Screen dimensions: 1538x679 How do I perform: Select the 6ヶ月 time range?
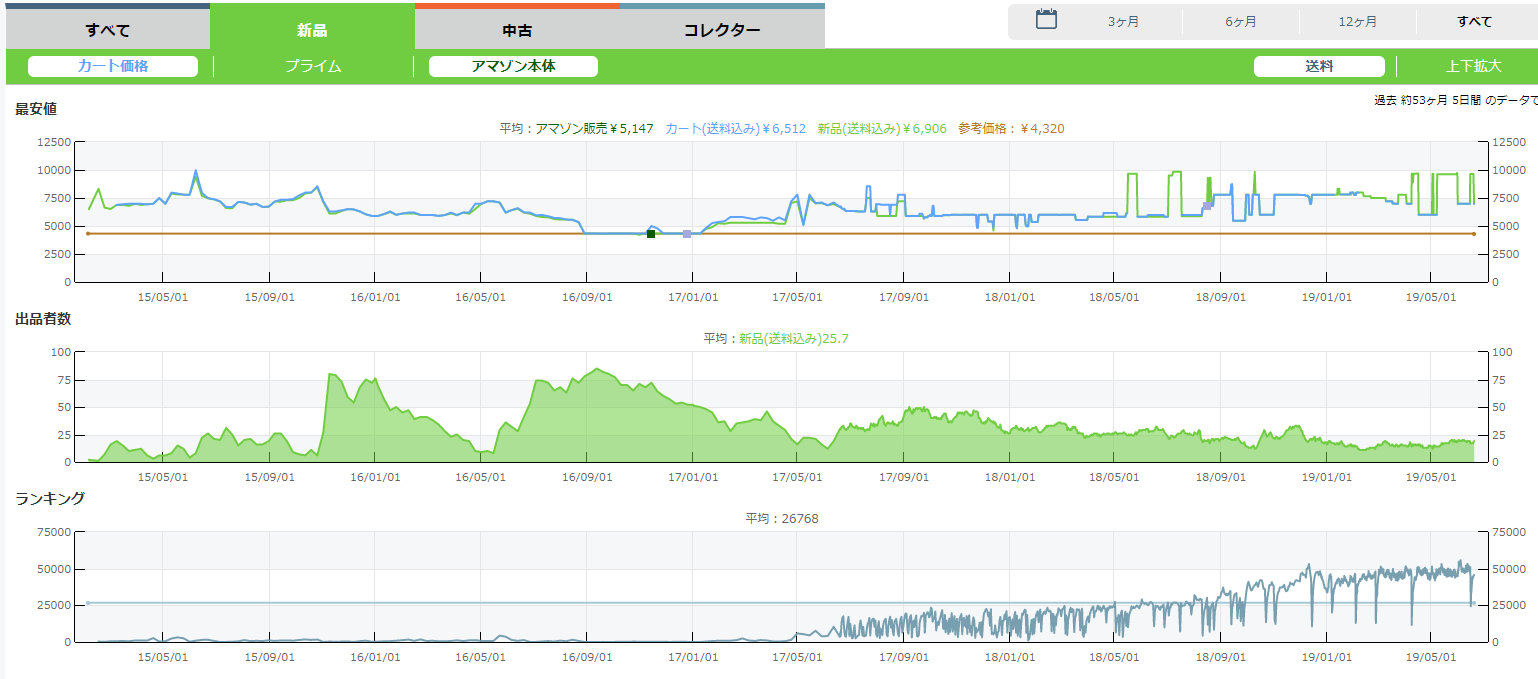pos(1240,22)
